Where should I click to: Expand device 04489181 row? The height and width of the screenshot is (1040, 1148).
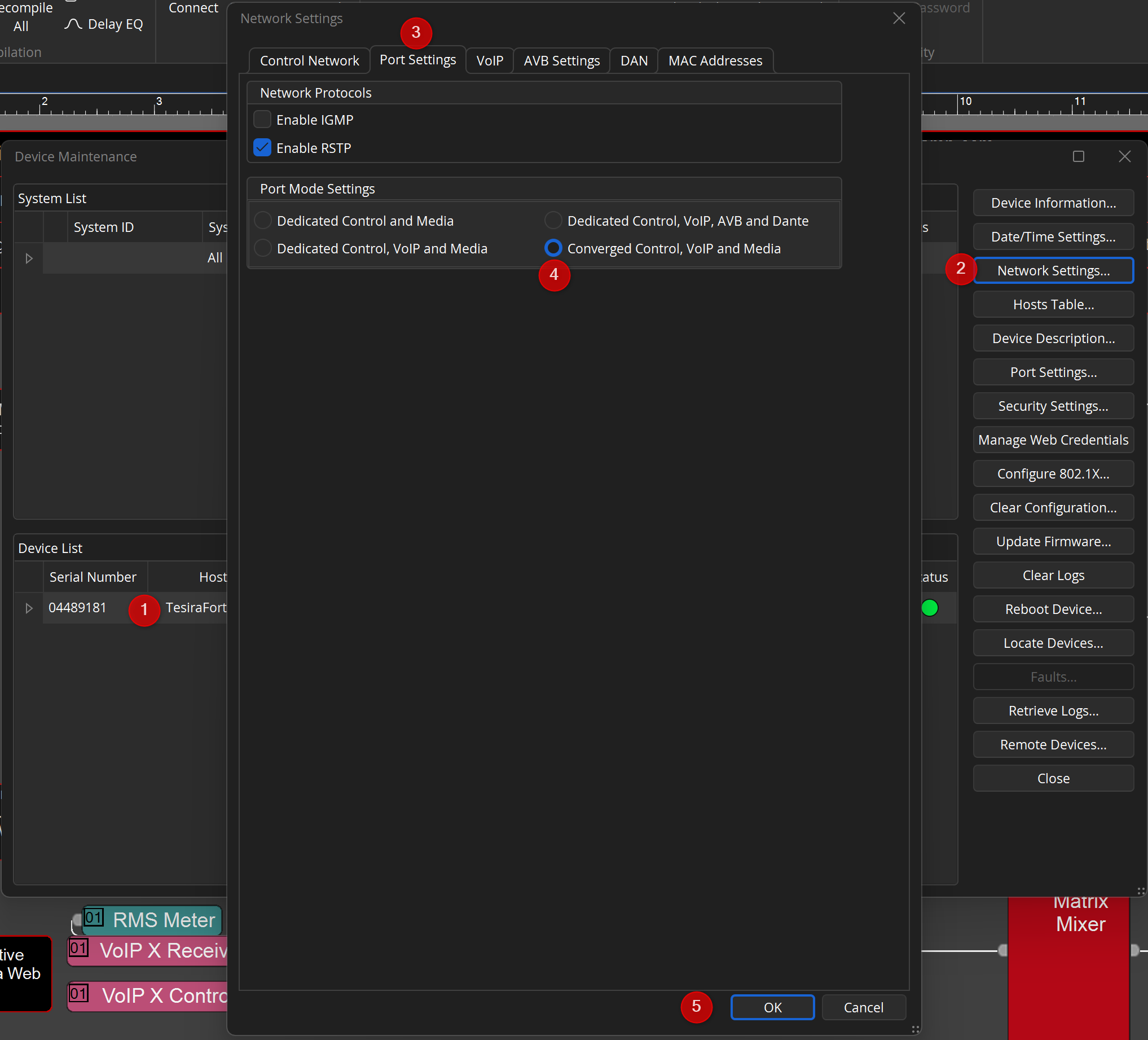29,608
